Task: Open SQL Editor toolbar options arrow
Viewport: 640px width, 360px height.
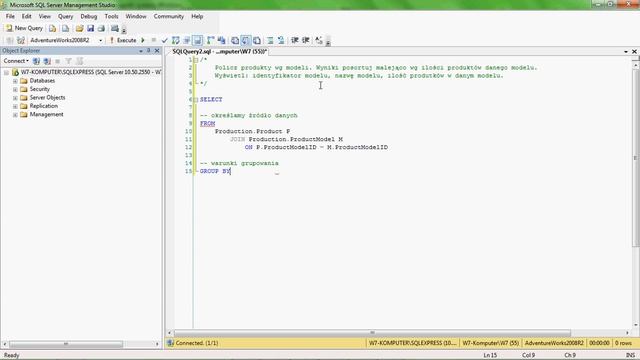Action: 328,42
